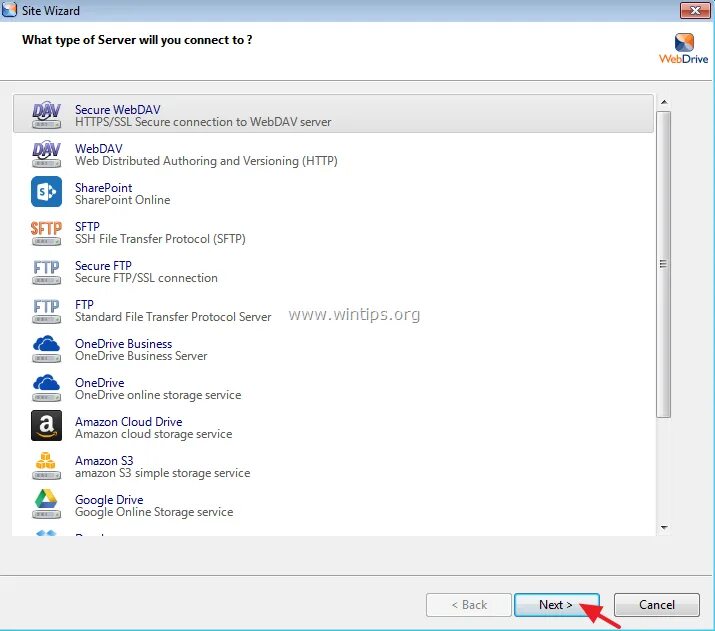Click the scrollbar down arrow
The image size is (715, 631).
[664, 528]
